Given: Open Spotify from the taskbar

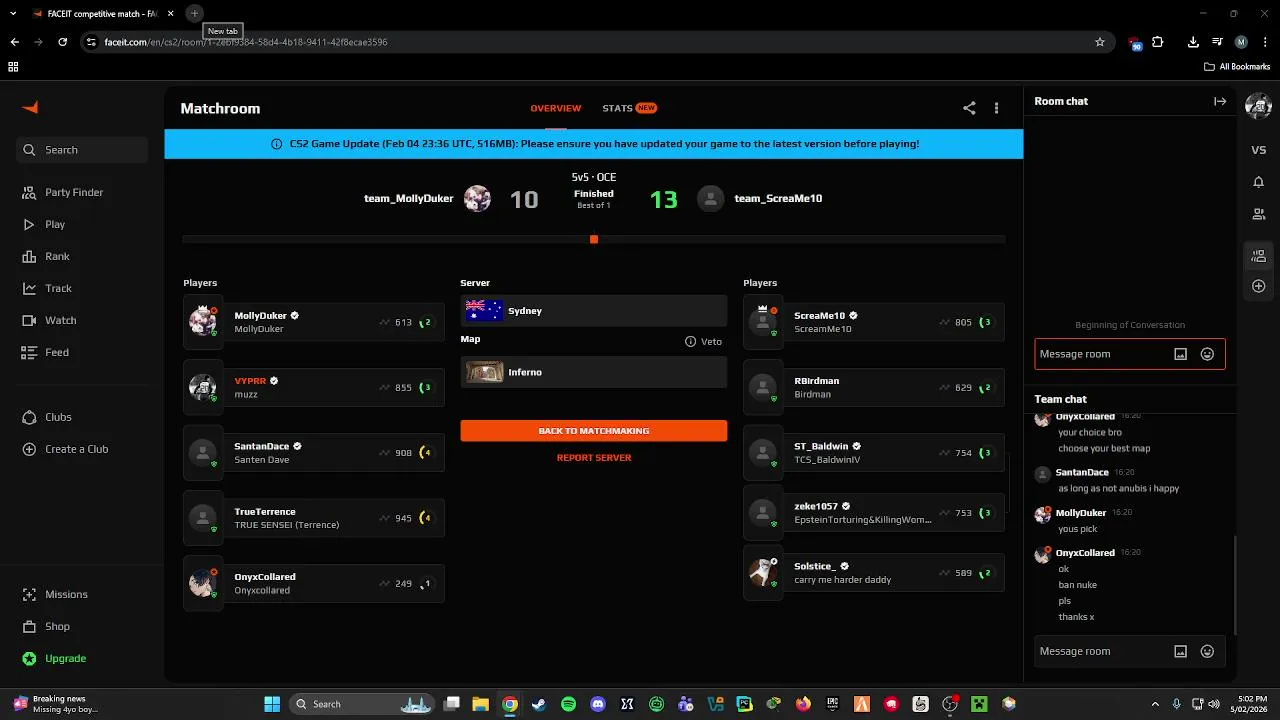Looking at the screenshot, I should point(568,704).
